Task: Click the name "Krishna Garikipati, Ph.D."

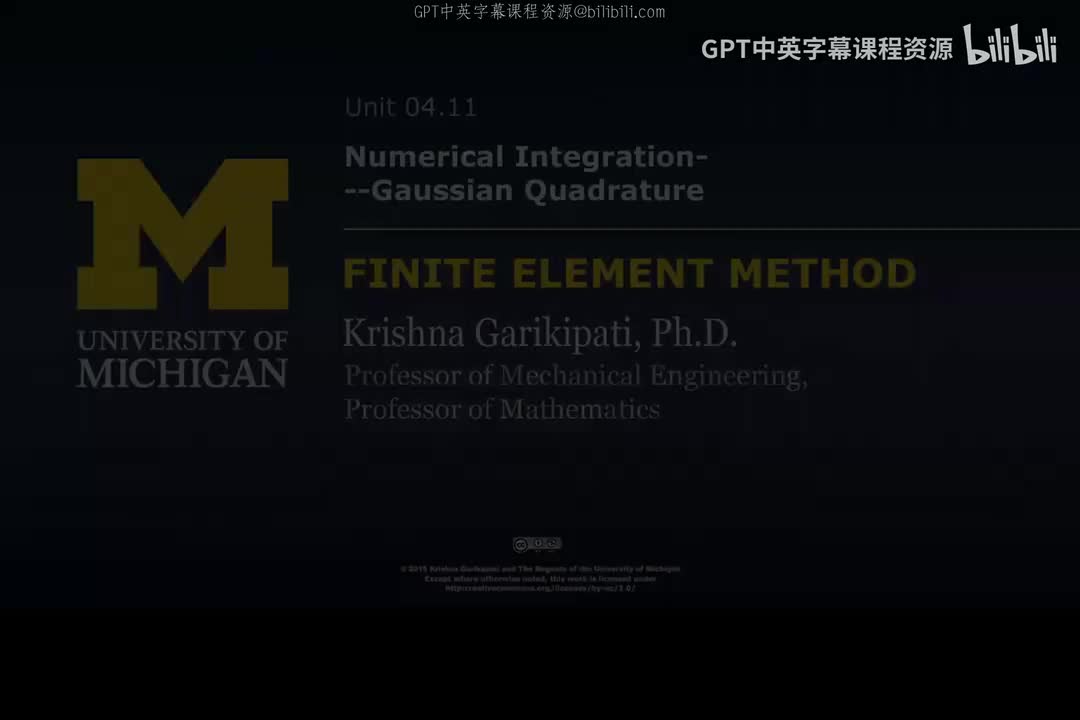Action: (x=540, y=333)
